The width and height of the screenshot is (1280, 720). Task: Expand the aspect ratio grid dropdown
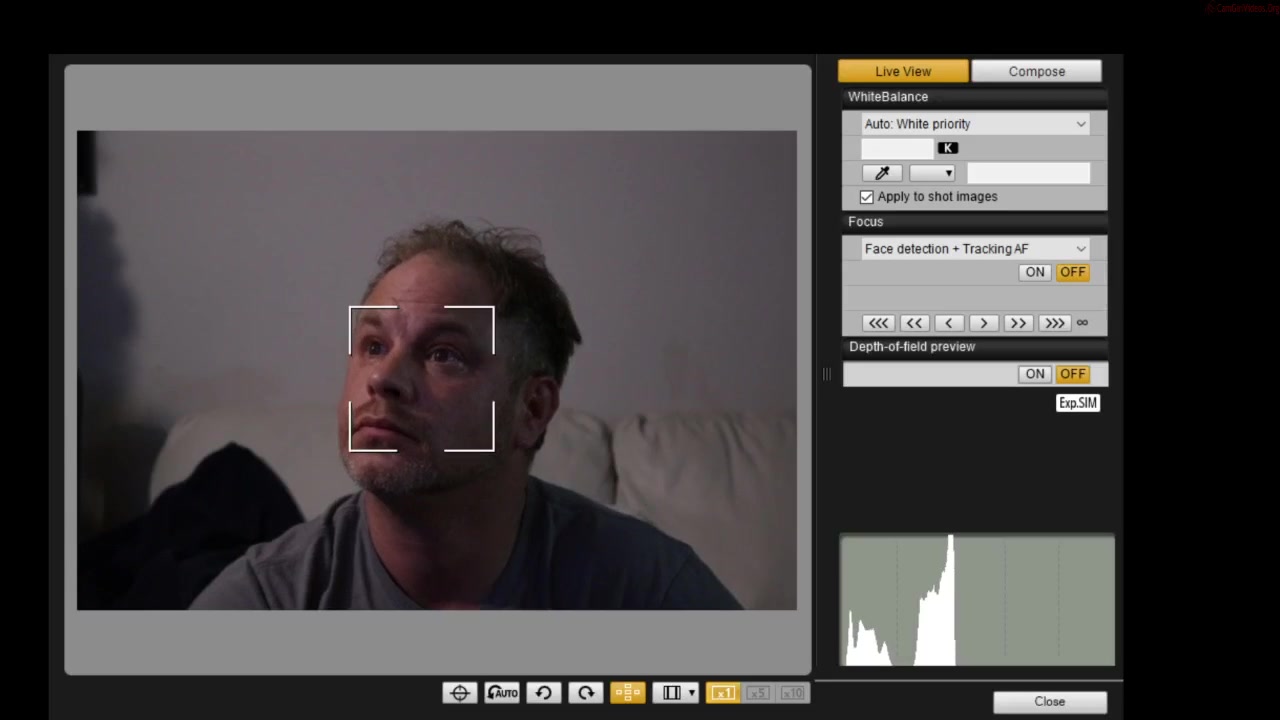[691, 693]
